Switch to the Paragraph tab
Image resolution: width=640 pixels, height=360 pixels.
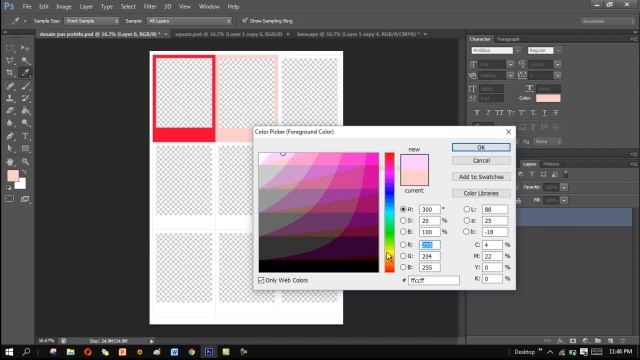tap(508, 39)
